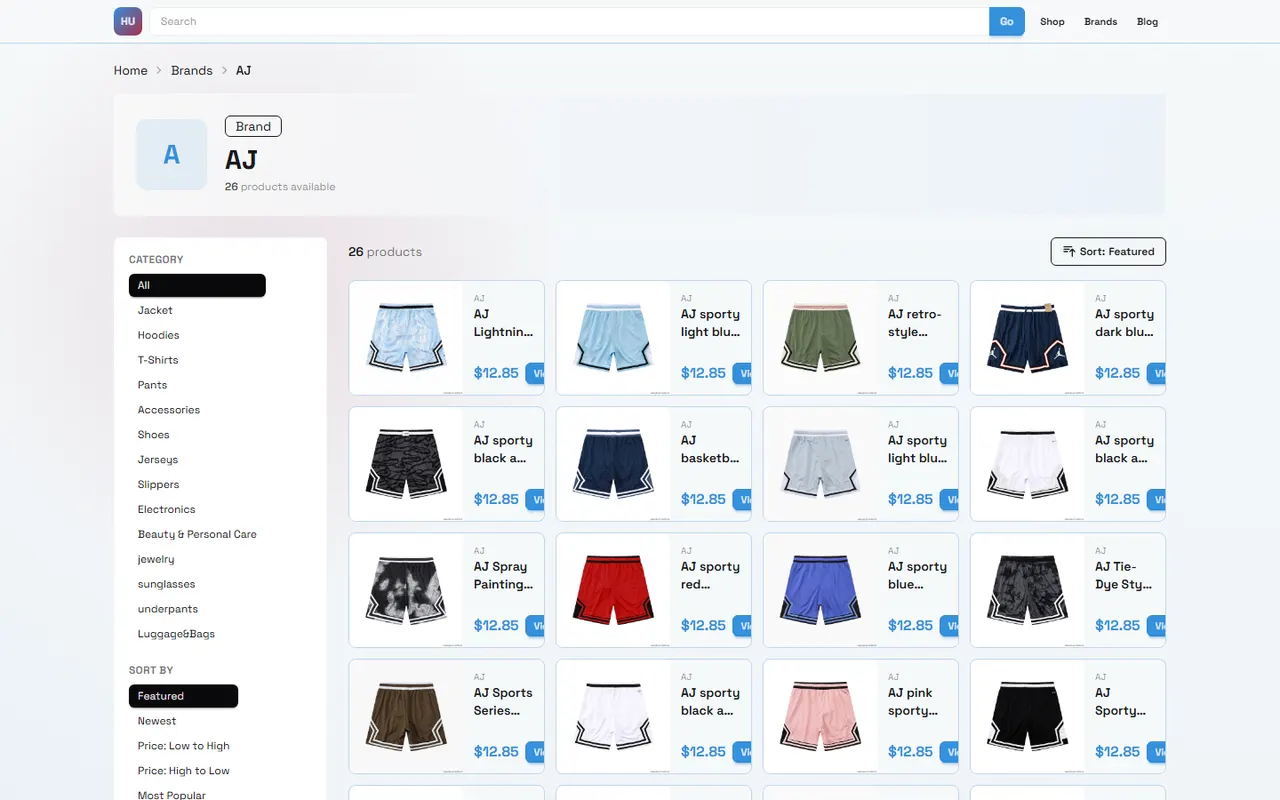
Task: Click the AJ brand avatar letter A
Action: pyautogui.click(x=172, y=155)
